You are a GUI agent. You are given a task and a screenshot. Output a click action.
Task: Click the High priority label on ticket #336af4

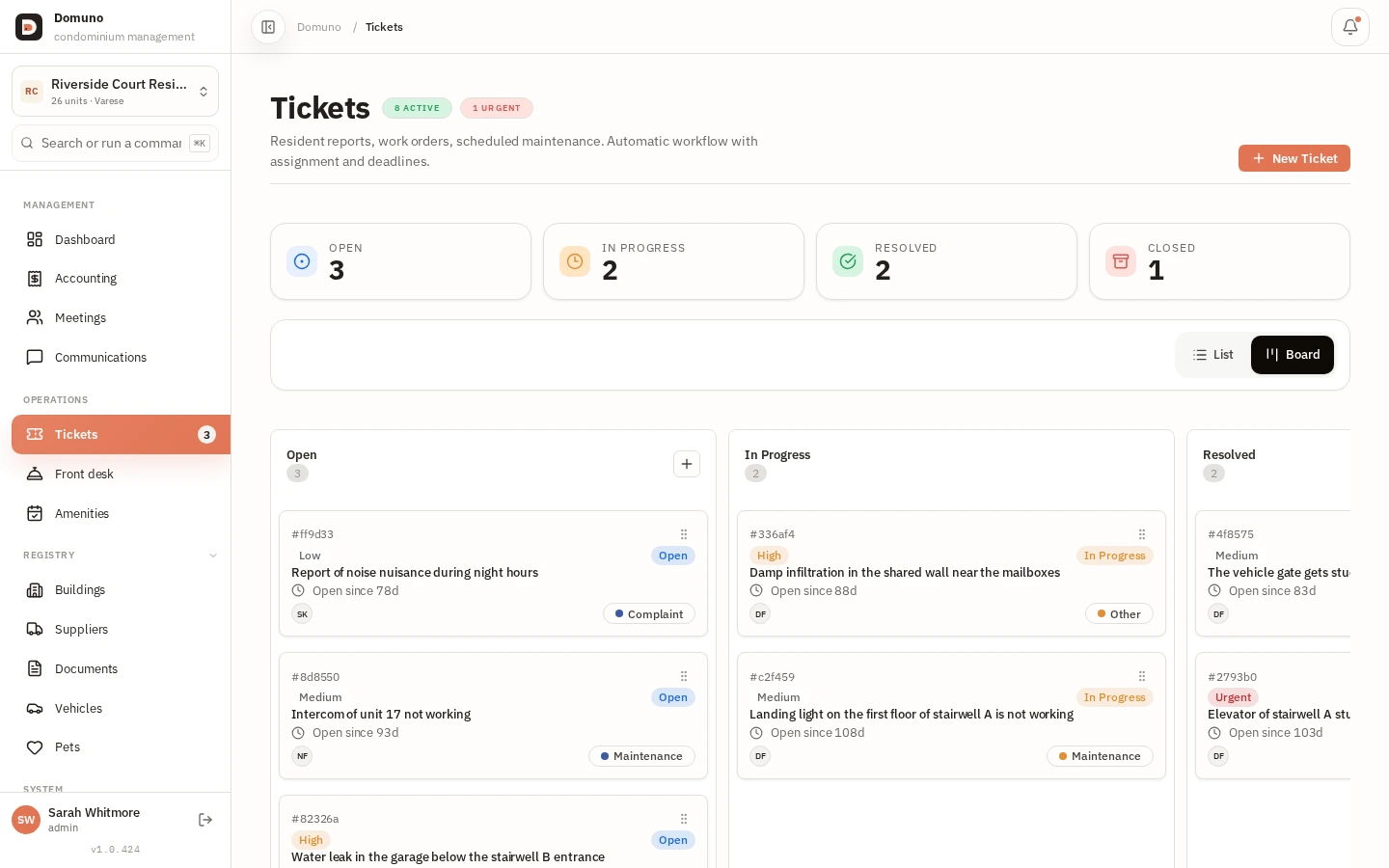click(769, 556)
